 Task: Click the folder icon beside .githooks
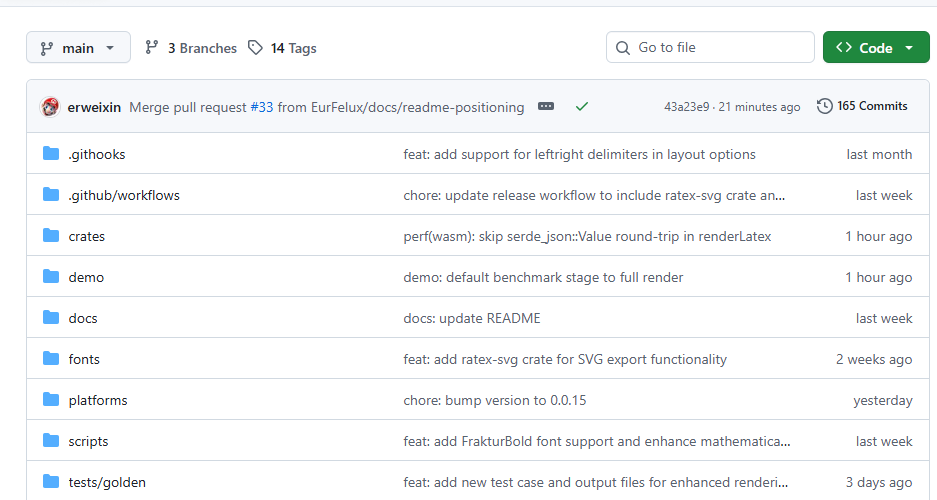click(51, 154)
